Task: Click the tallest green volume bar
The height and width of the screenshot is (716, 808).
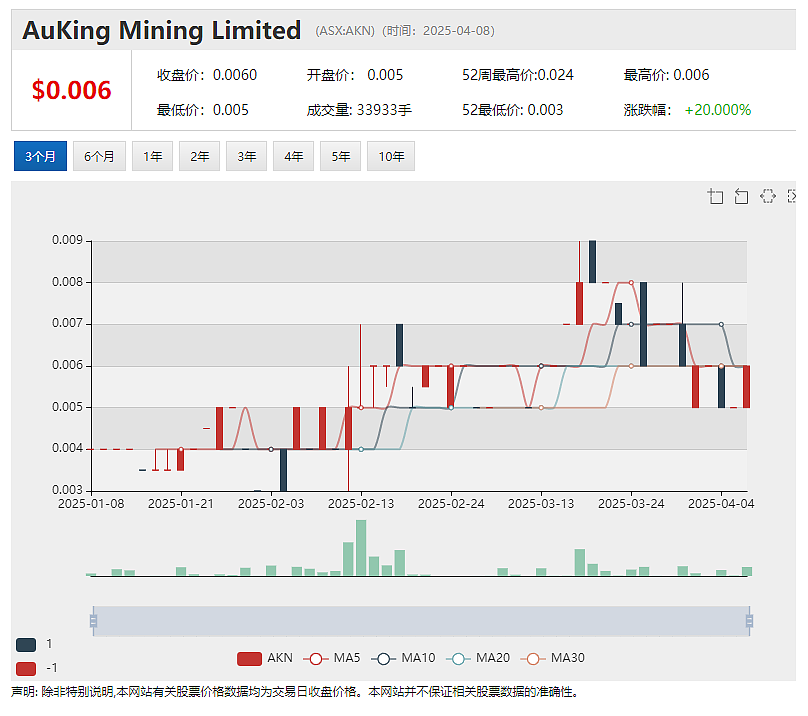Action: point(361,547)
